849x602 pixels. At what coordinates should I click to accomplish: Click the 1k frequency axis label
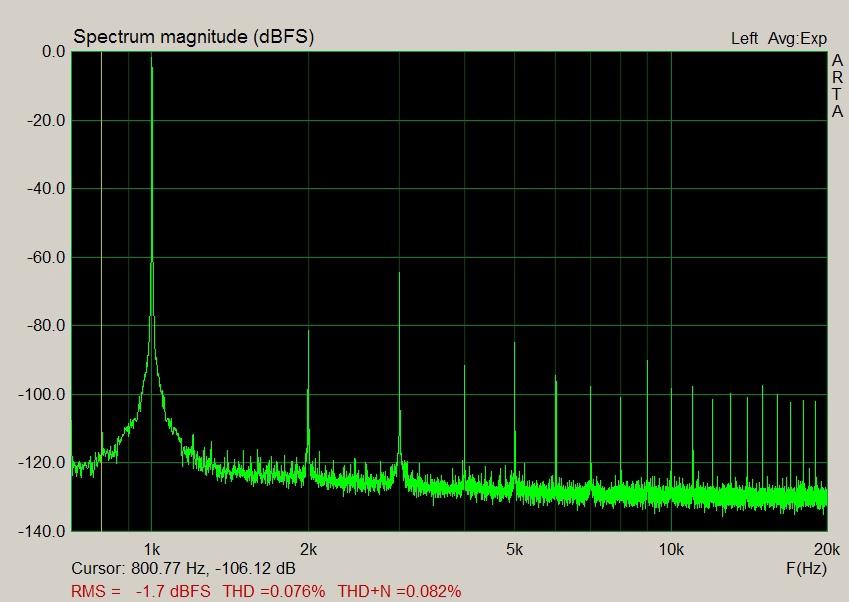coord(151,549)
